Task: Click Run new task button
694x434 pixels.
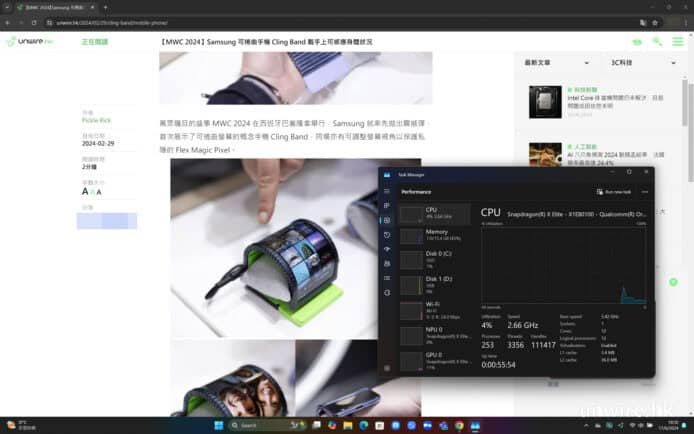Action: (x=614, y=191)
